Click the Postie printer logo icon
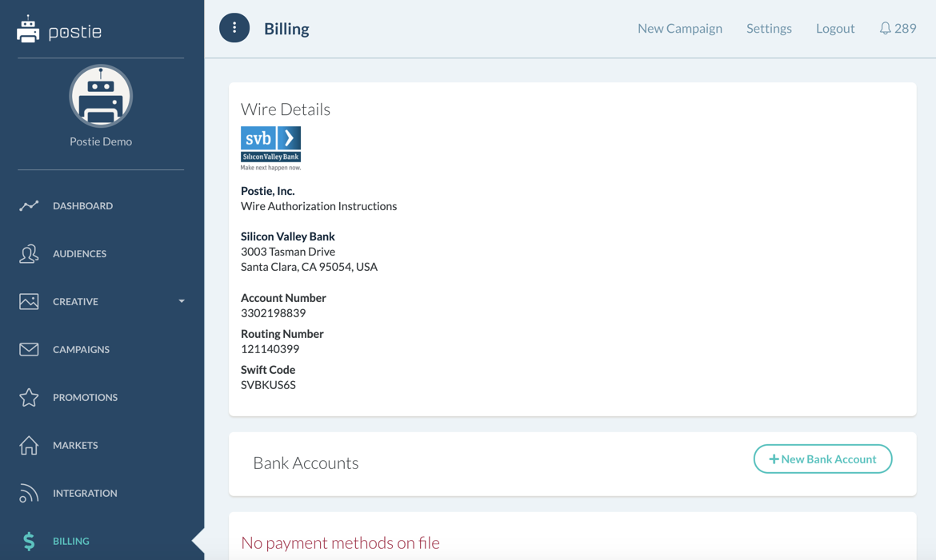936x560 pixels. coord(27,29)
